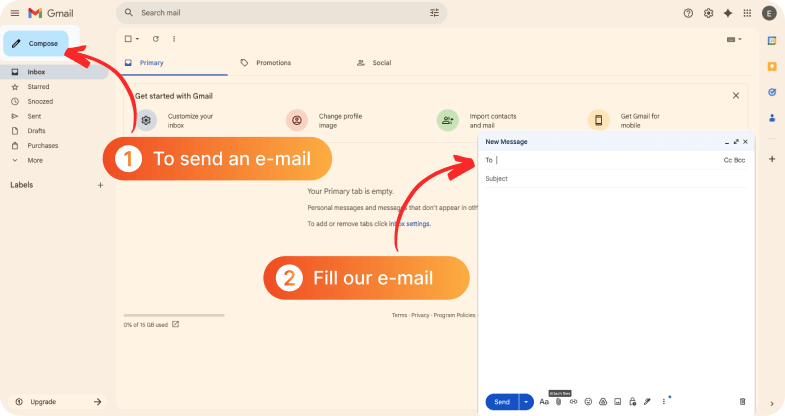Open the Google apps grid
Image resolution: width=785 pixels, height=416 pixels.
[747, 14]
